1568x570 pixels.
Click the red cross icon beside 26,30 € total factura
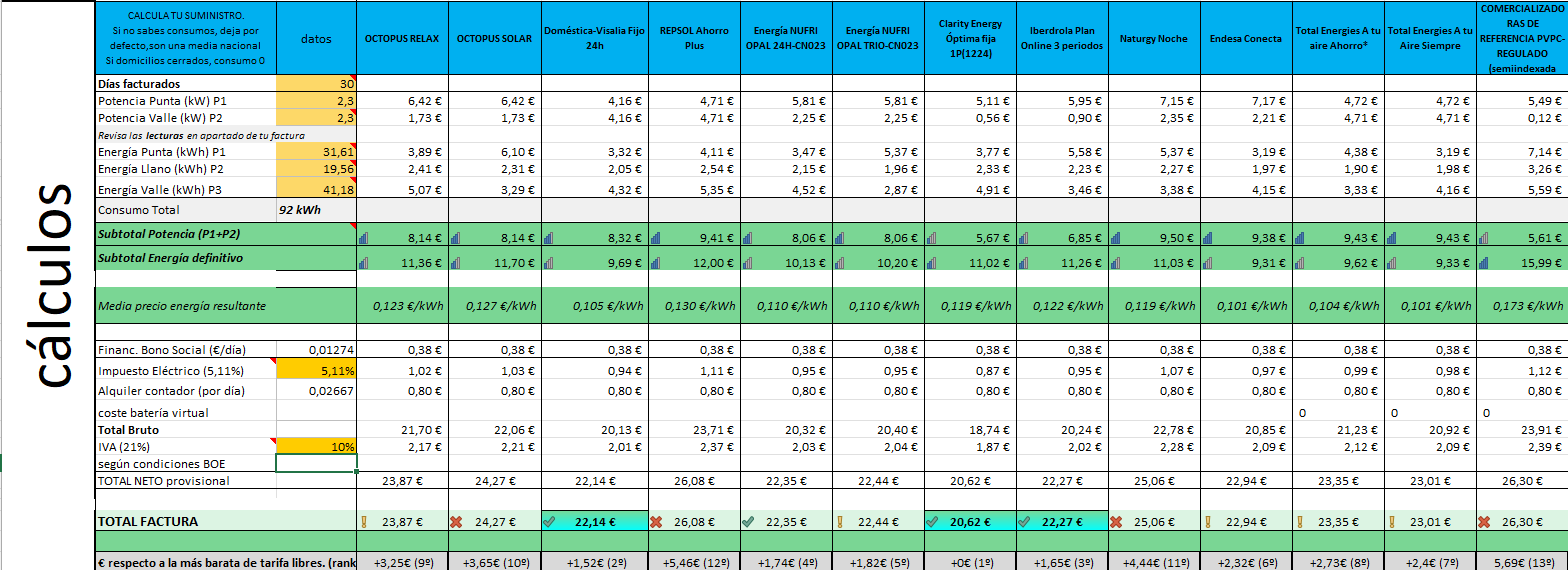(1484, 521)
